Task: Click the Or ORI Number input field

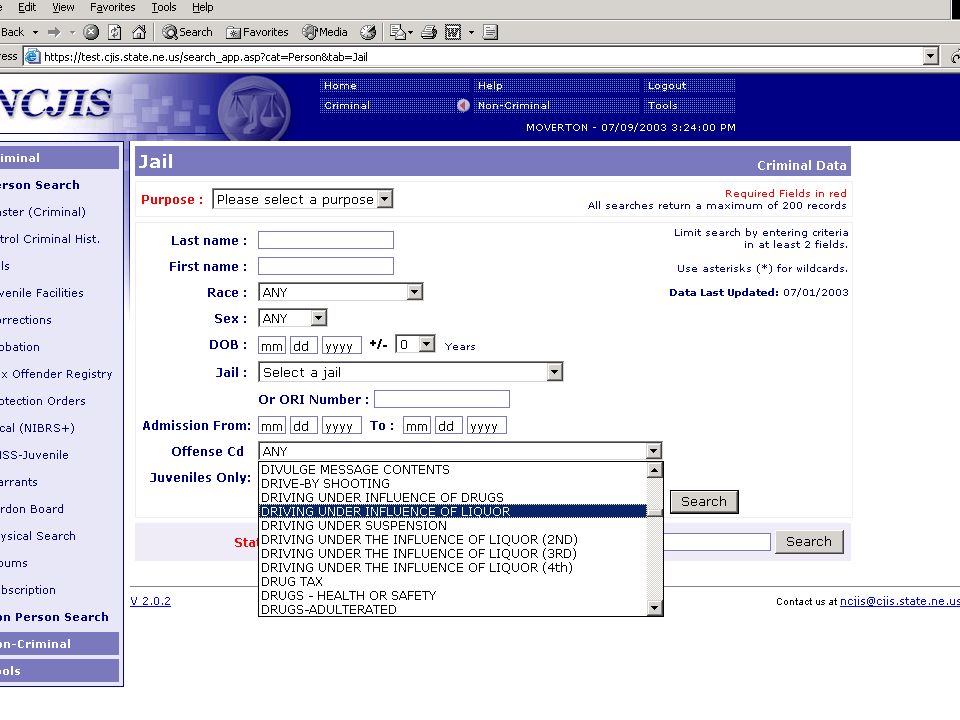Action: pyautogui.click(x=441, y=399)
